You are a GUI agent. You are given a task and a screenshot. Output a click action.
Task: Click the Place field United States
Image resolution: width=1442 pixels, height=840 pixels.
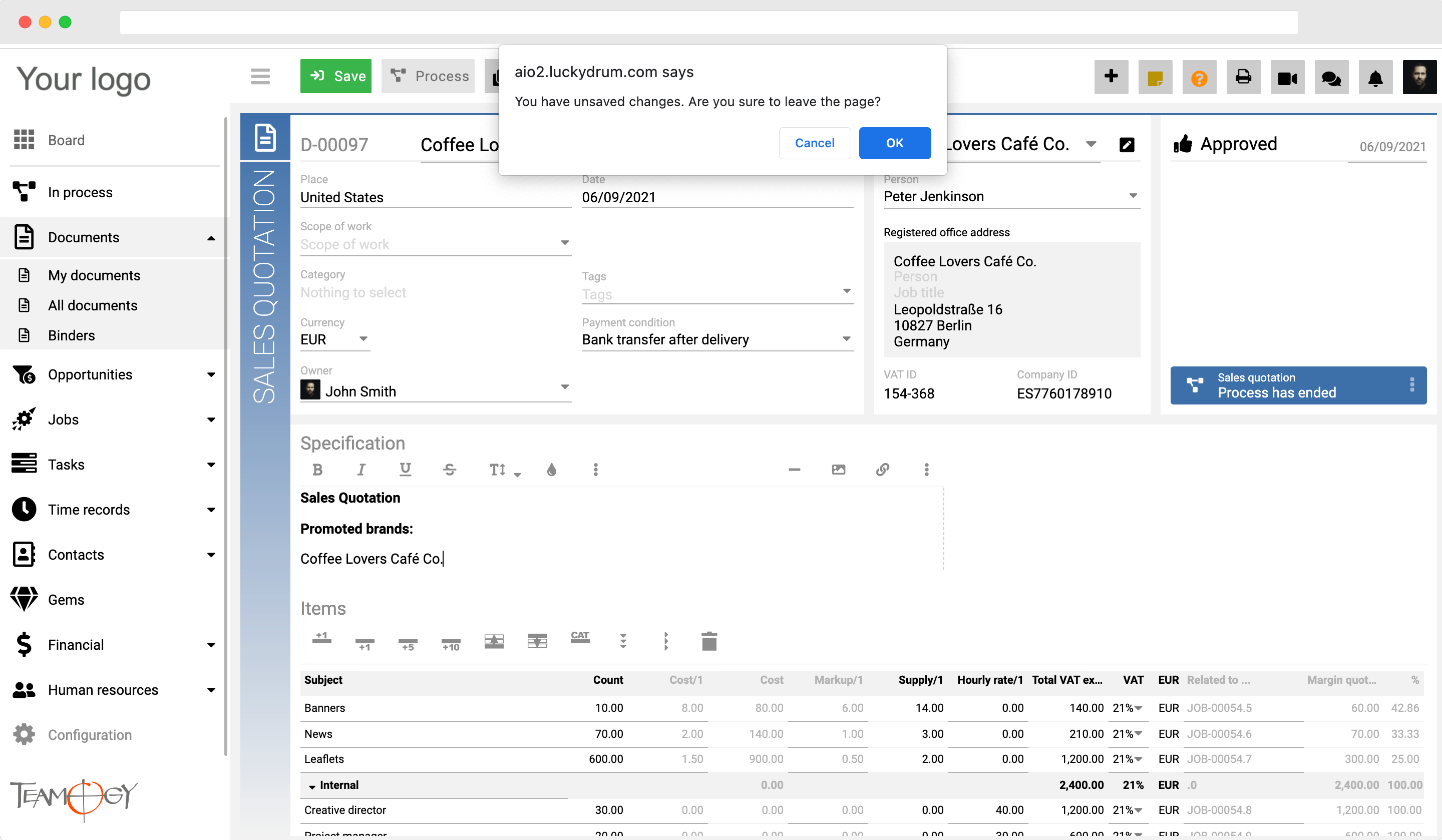(x=436, y=197)
